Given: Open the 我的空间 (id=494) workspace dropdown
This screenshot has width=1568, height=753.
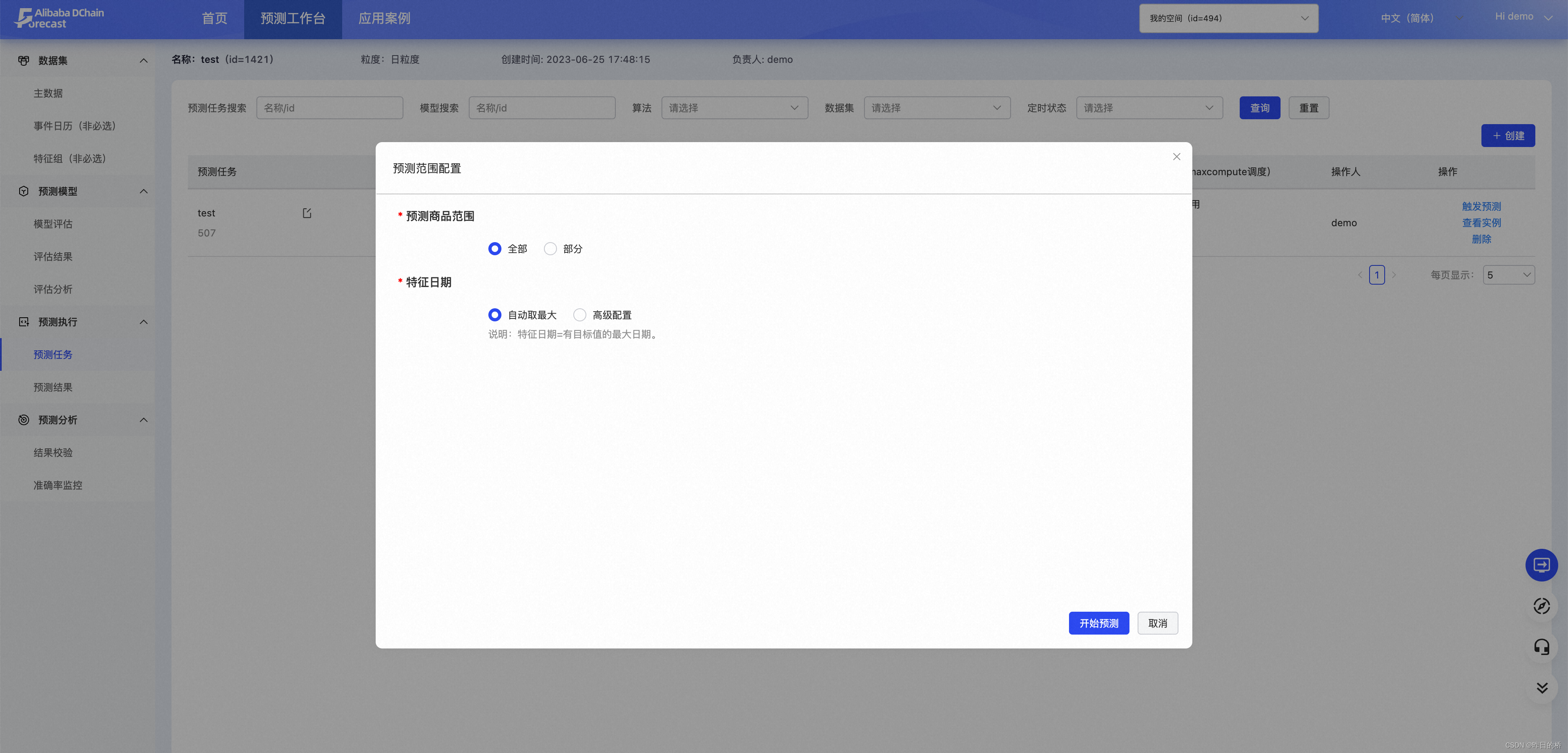Looking at the screenshot, I should click(1228, 18).
